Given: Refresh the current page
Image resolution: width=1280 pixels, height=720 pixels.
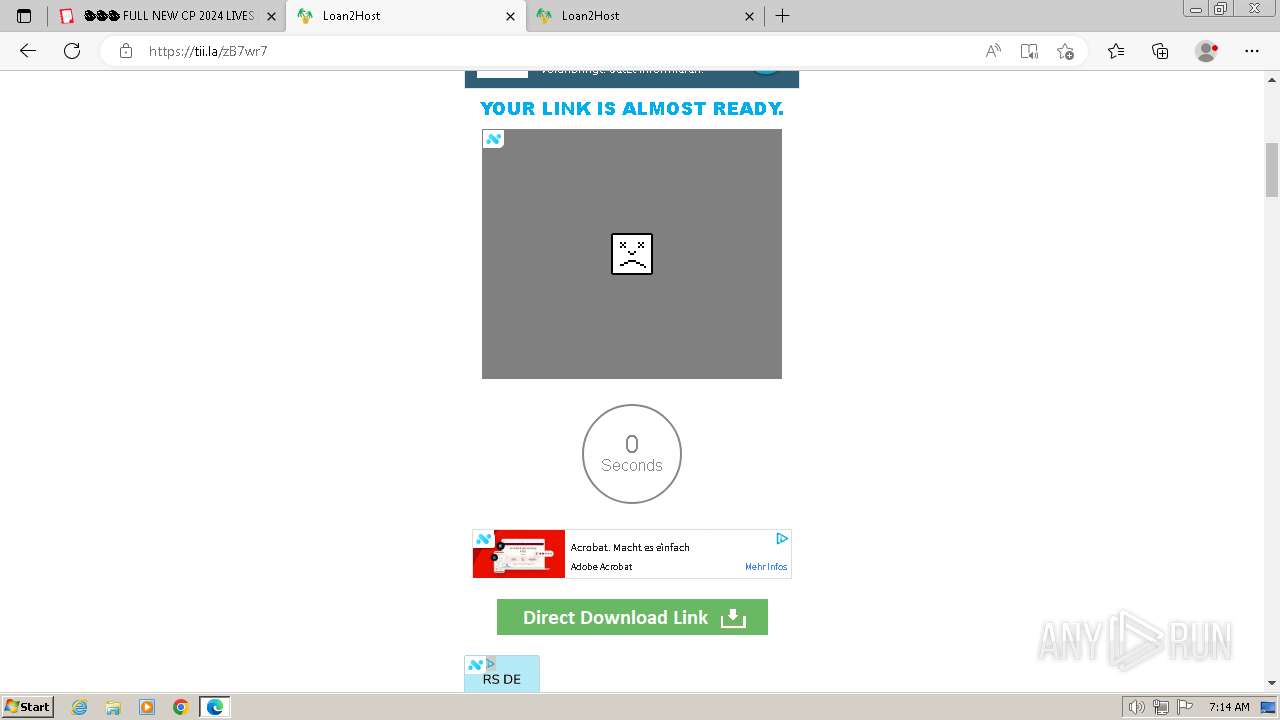Looking at the screenshot, I should (72, 51).
